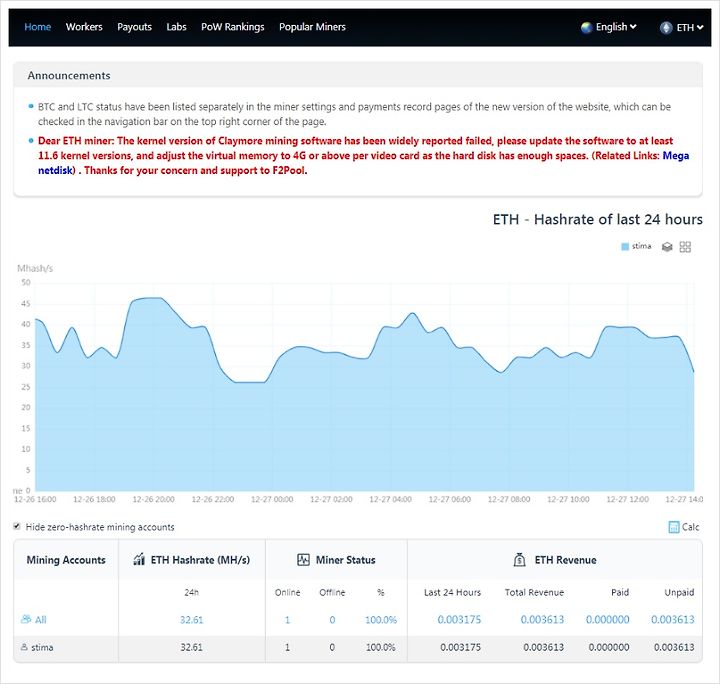Click the Mining Accounts column header
Viewport: 720px width, 684px height.
(66, 560)
